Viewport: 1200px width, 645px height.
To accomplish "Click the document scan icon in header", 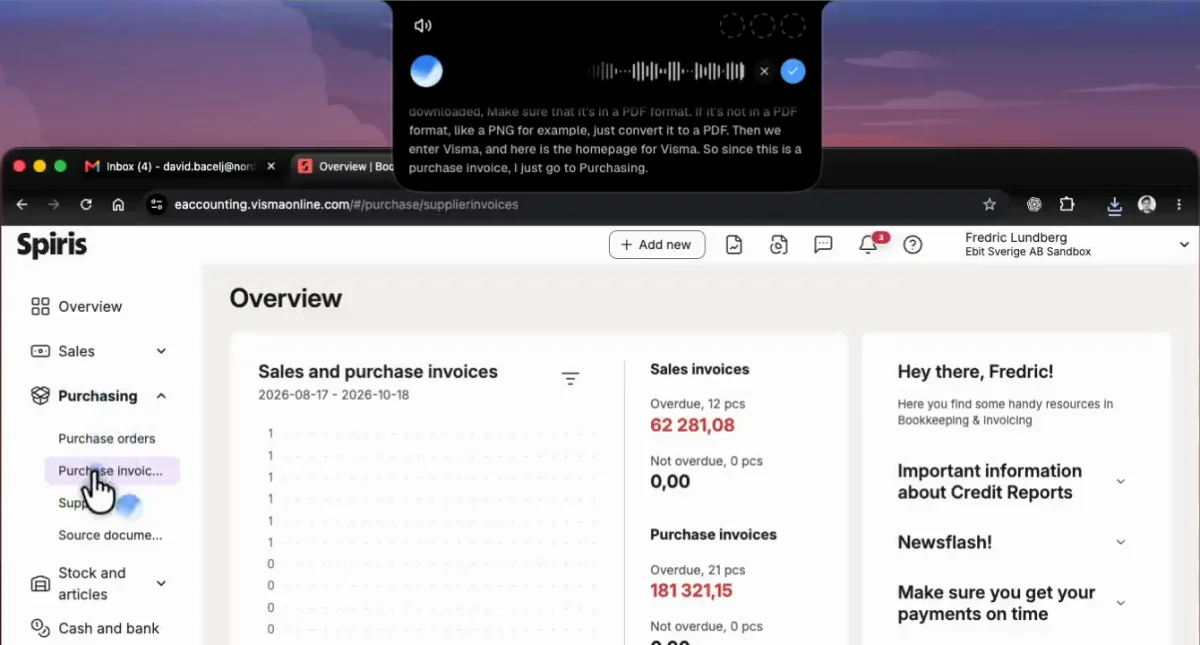I will click(x=779, y=244).
